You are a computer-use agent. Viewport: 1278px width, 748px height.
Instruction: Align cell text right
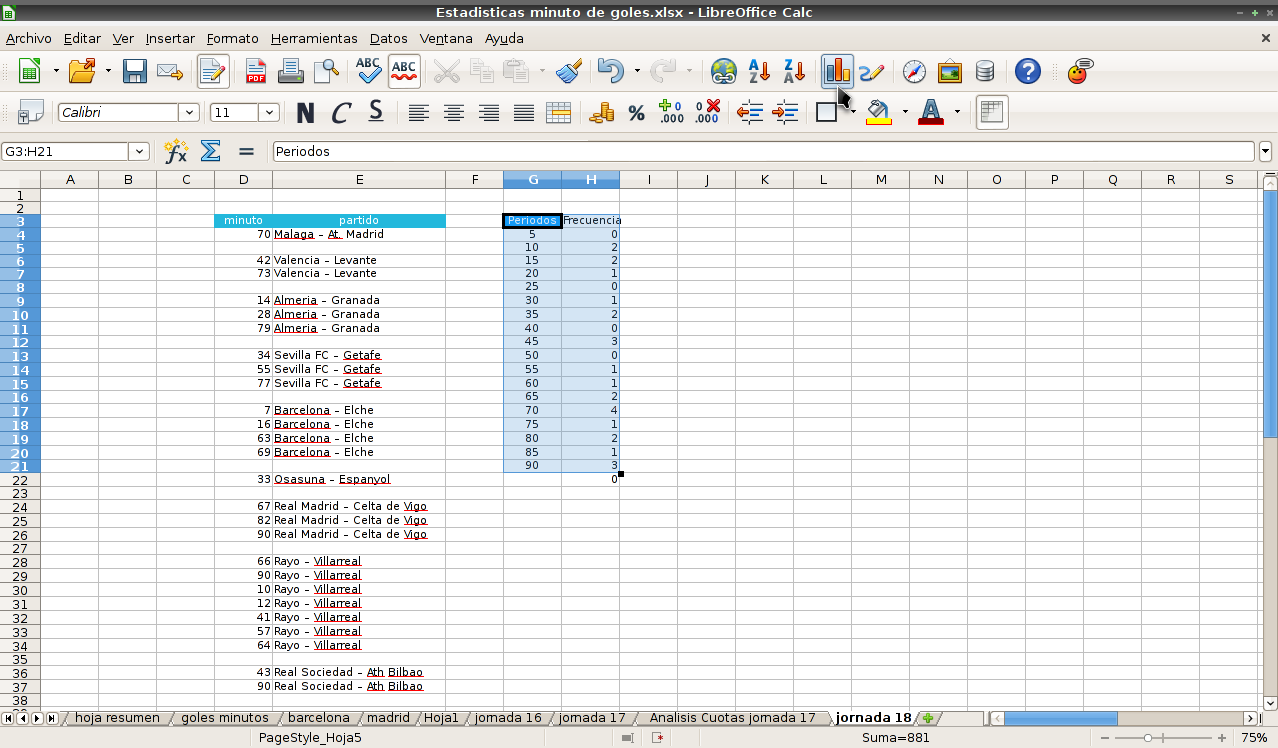pos(489,113)
